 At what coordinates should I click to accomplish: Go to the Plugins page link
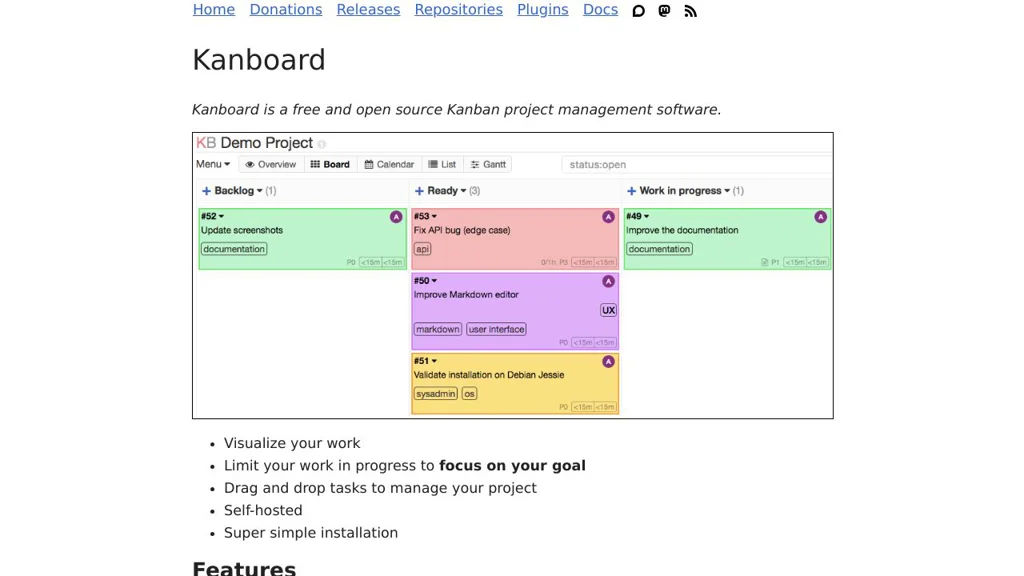point(542,10)
